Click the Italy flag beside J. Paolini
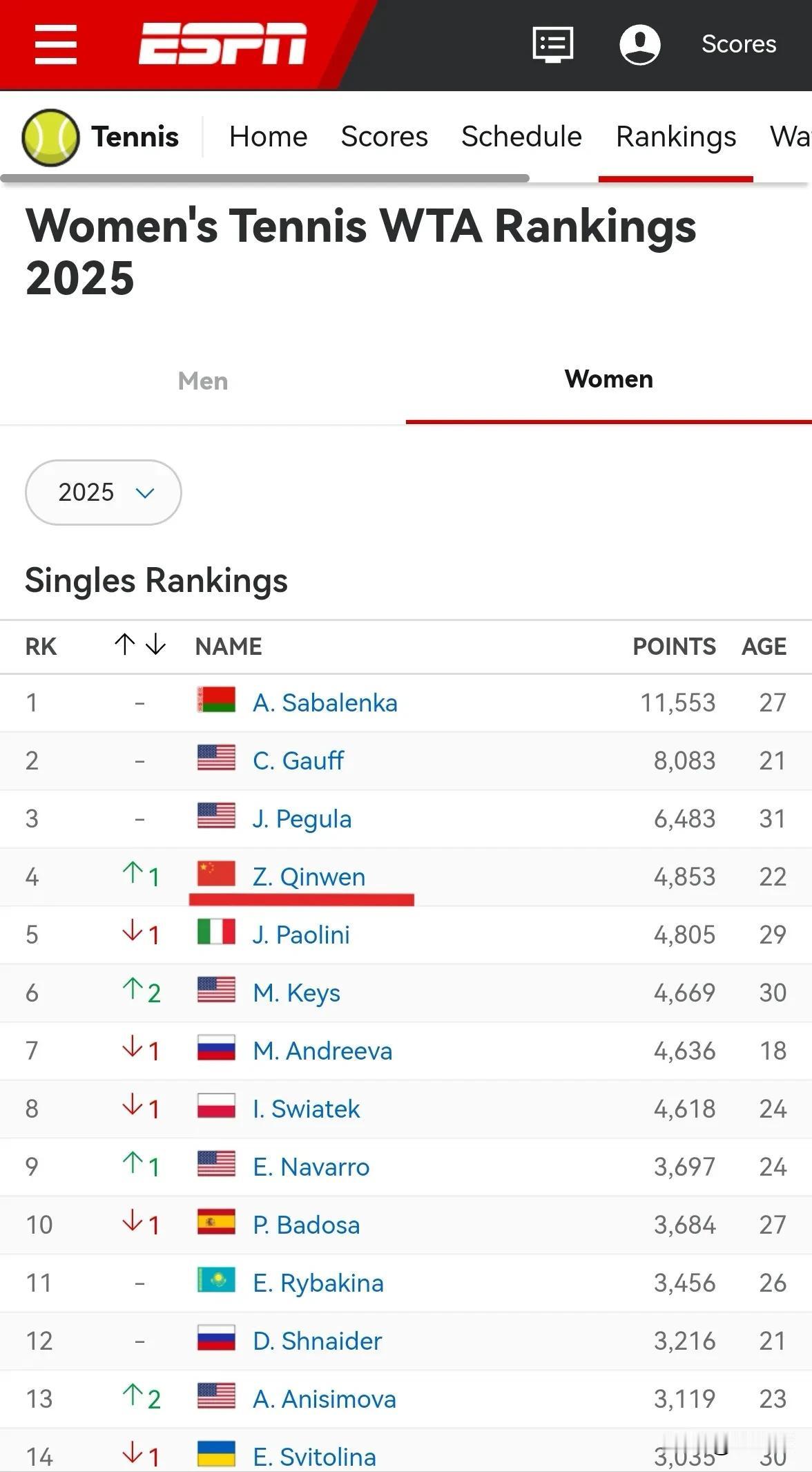 [216, 932]
